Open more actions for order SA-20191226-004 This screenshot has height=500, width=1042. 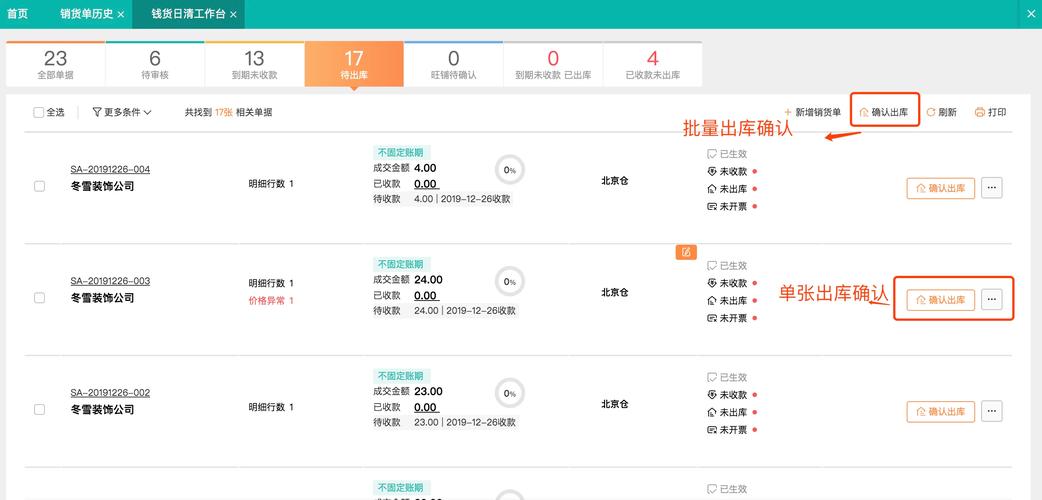click(991, 188)
